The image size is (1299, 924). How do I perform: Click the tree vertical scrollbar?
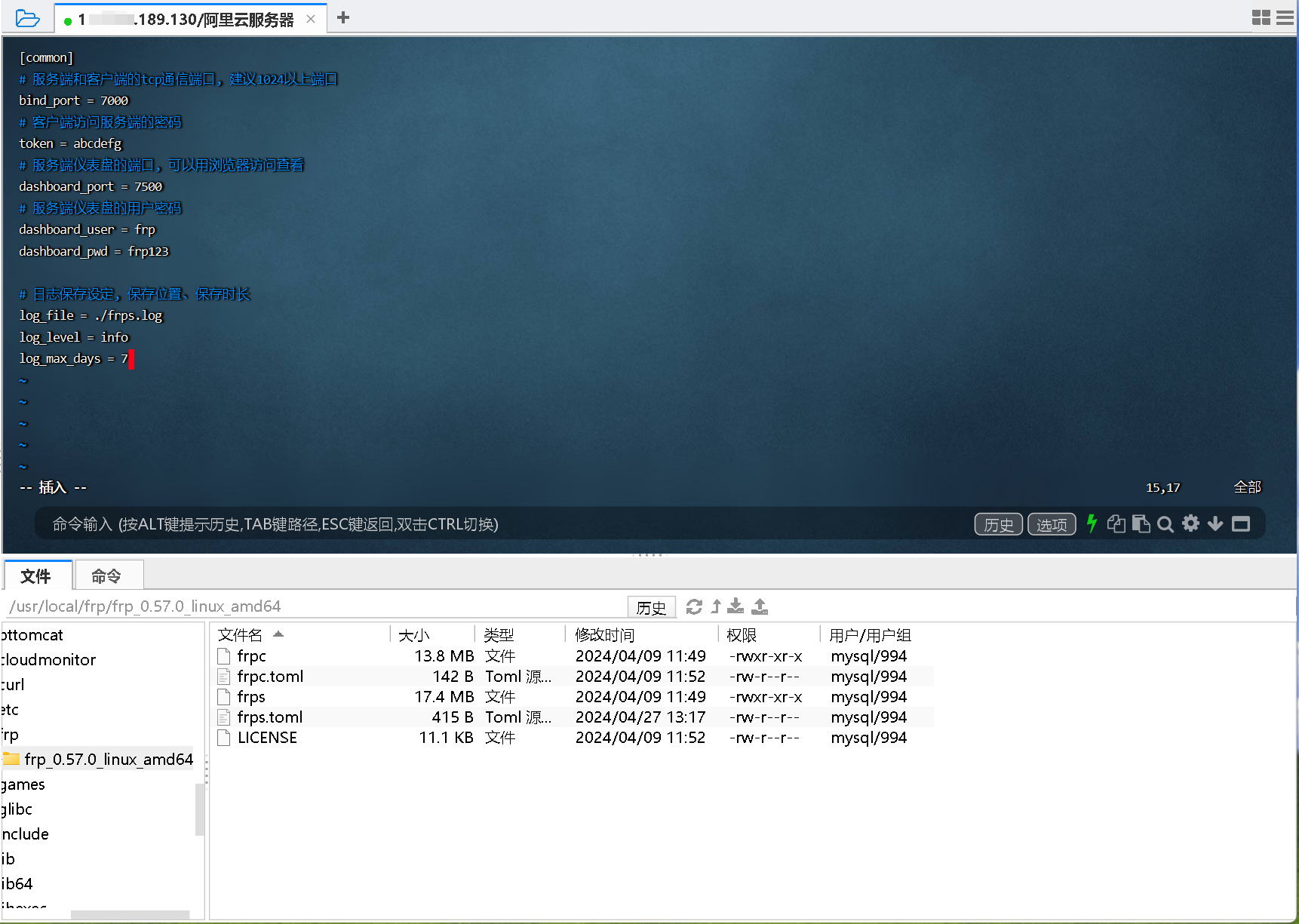click(x=199, y=809)
